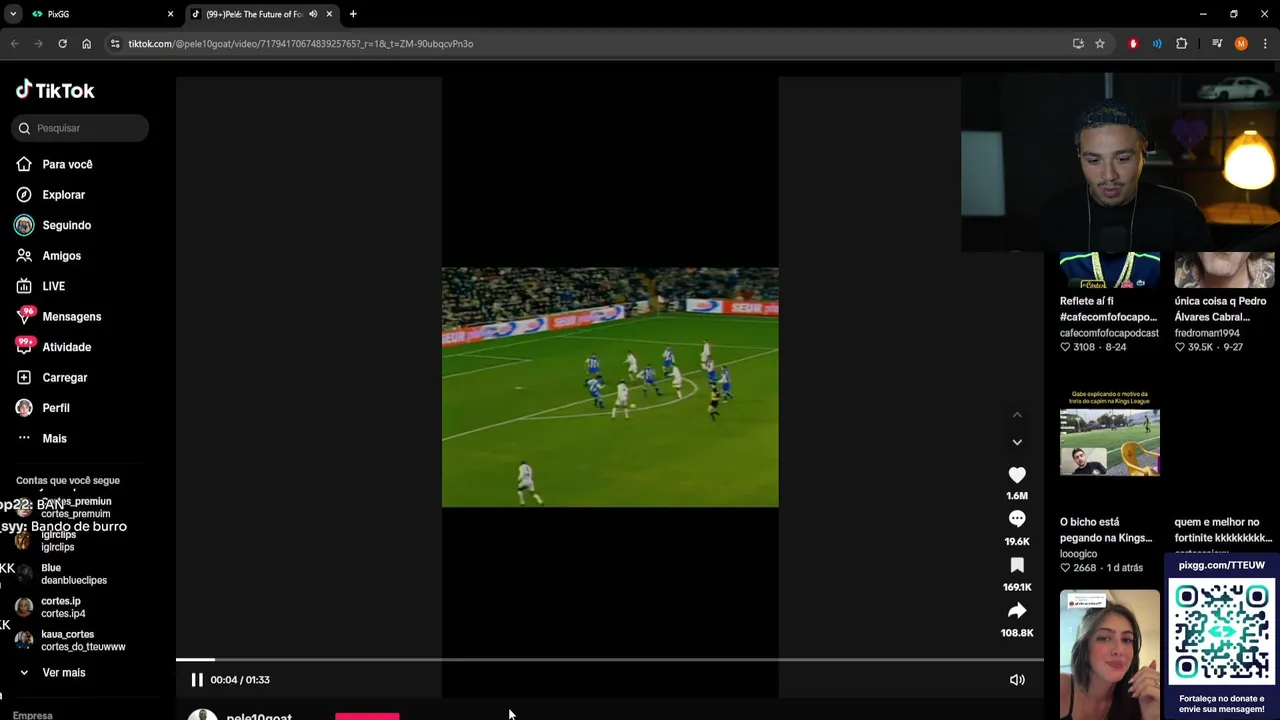Like the video with the heart icon

click(x=1017, y=475)
